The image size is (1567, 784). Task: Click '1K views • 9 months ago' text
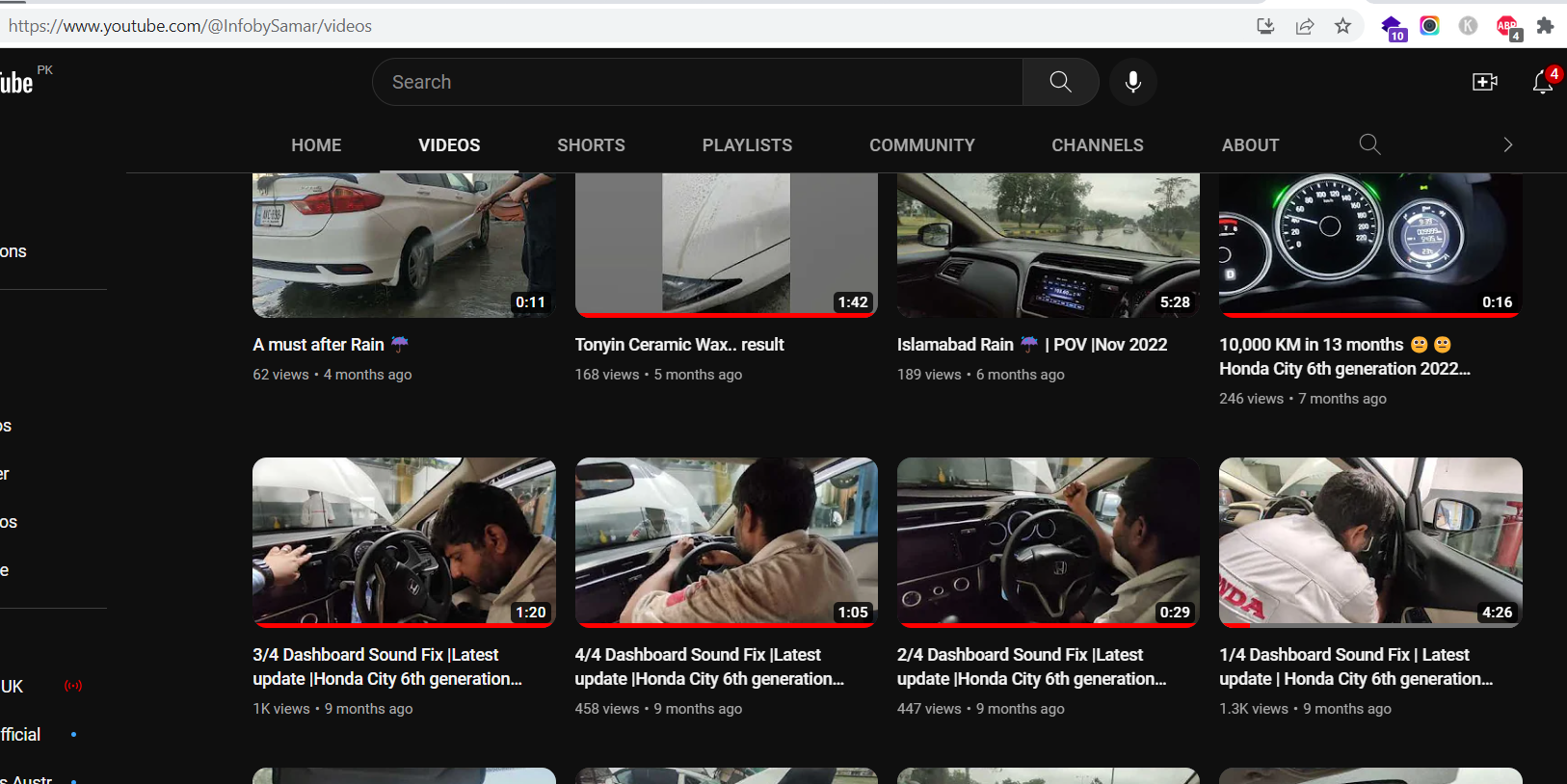[332, 709]
